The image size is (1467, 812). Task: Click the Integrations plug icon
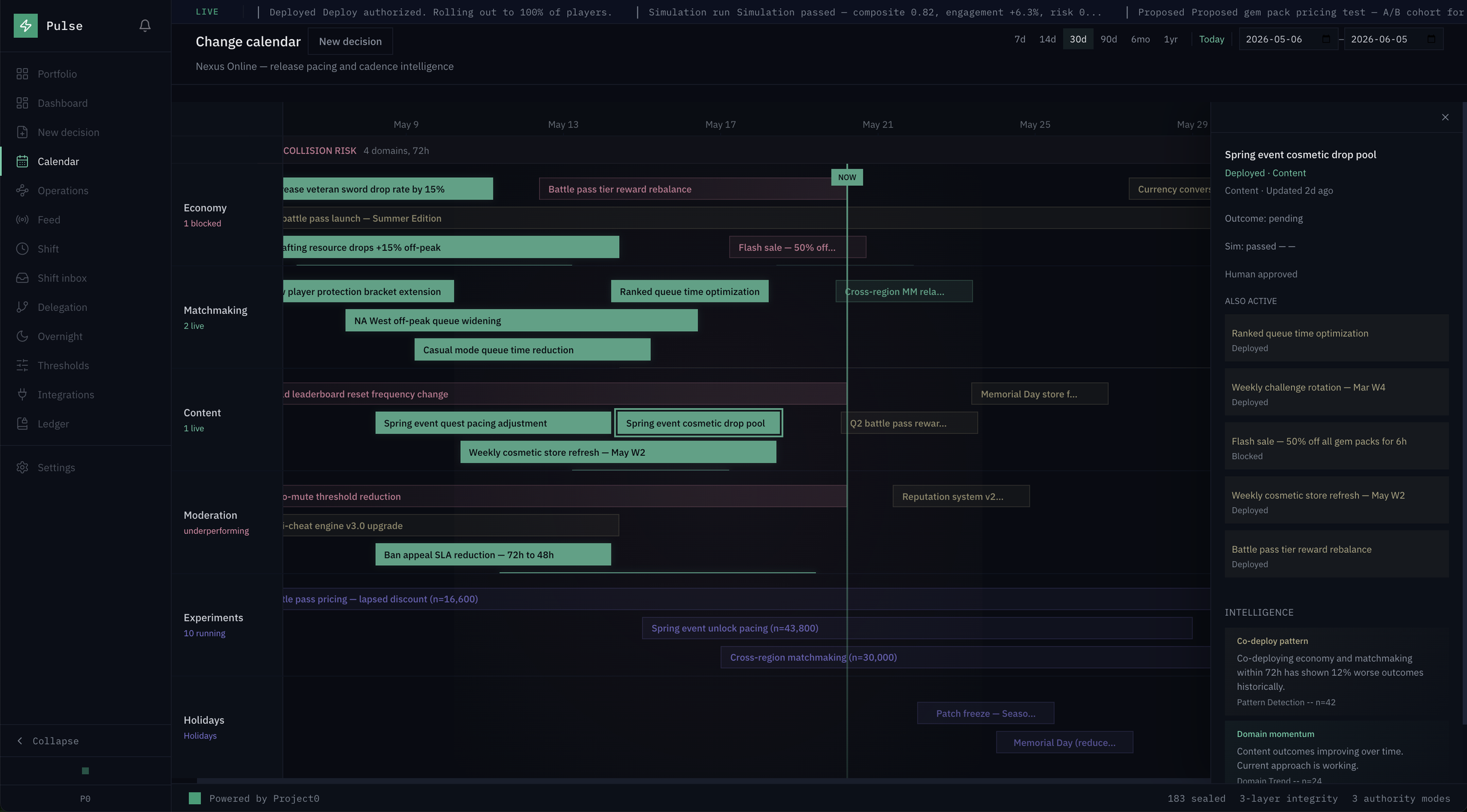pyautogui.click(x=23, y=394)
